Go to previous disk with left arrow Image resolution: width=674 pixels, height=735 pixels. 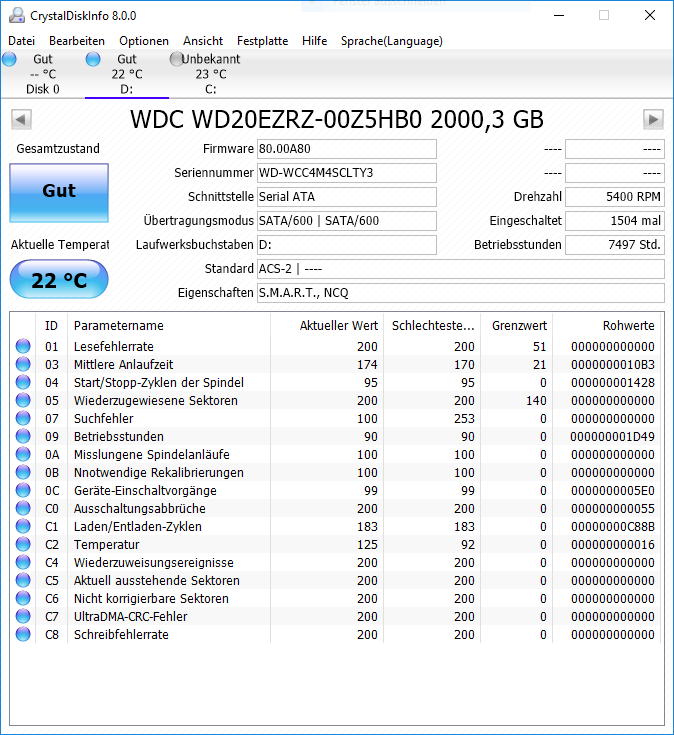21,120
